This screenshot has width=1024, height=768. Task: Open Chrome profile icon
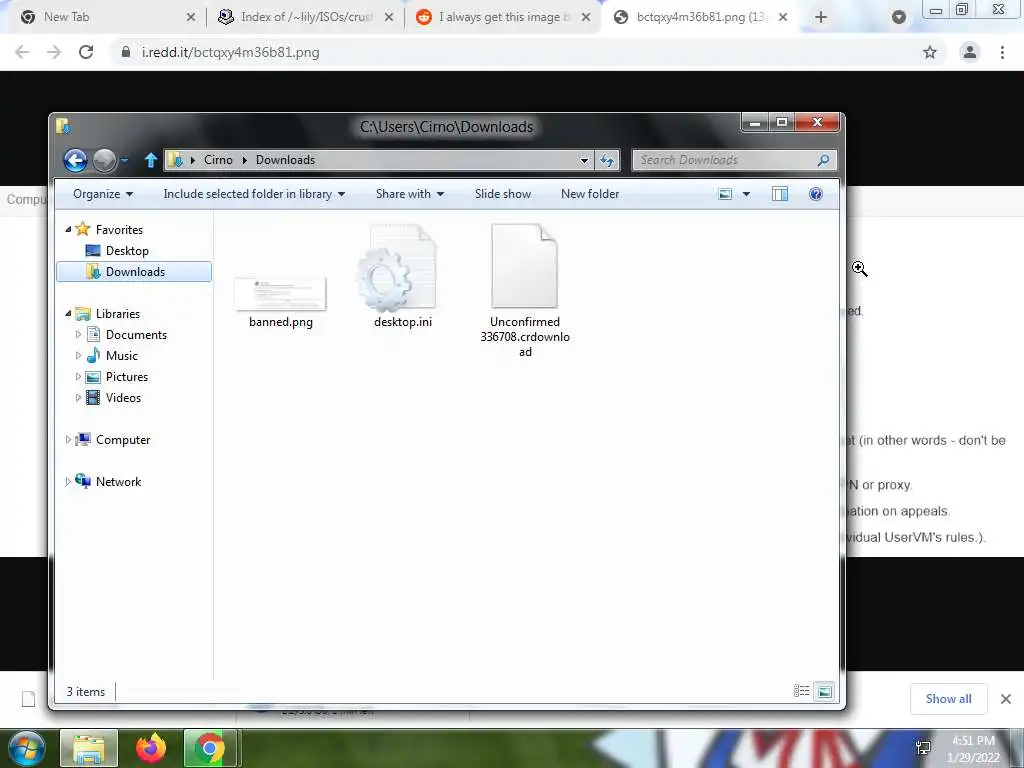(970, 52)
